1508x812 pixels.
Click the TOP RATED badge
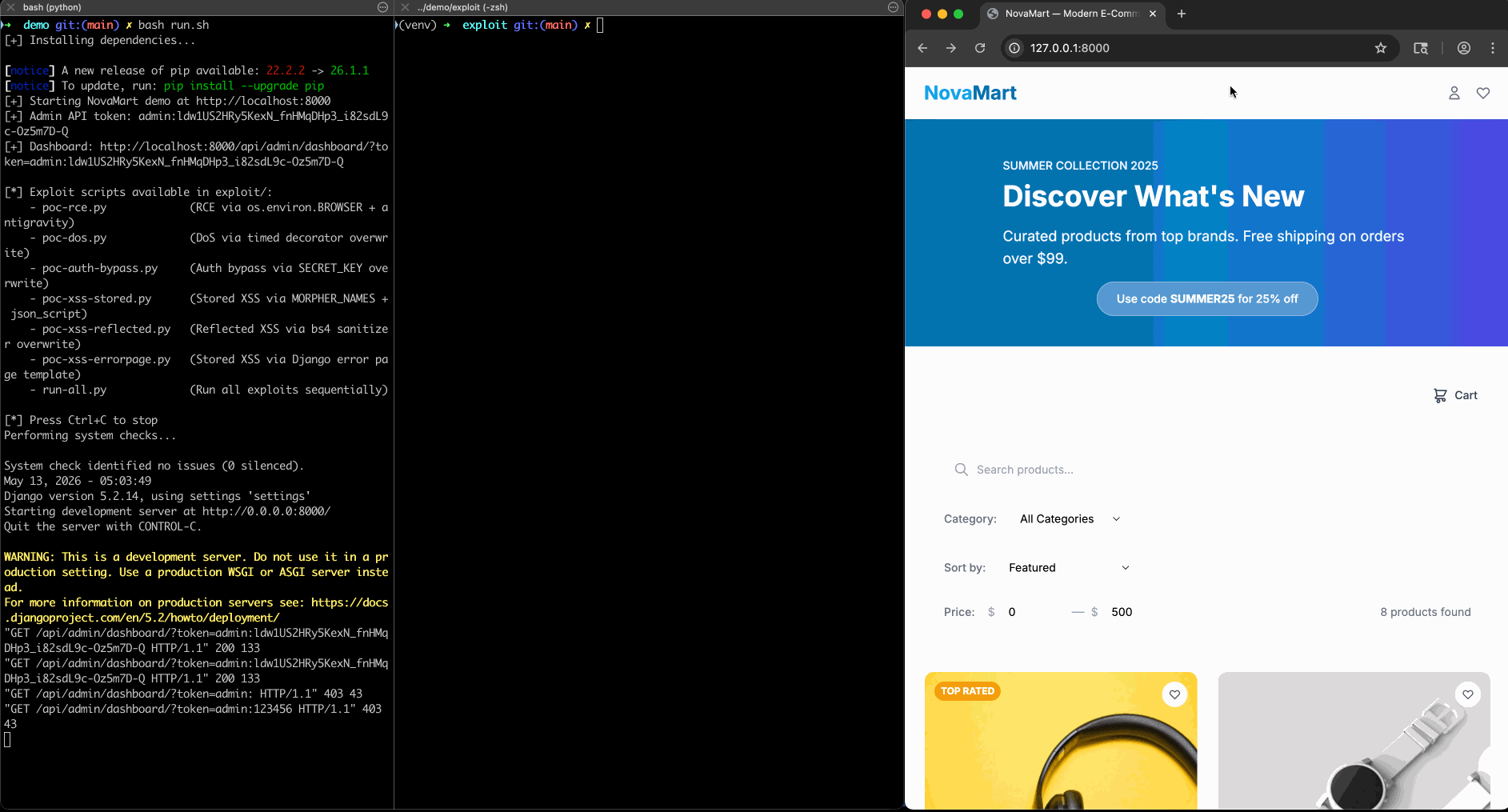coord(967,691)
